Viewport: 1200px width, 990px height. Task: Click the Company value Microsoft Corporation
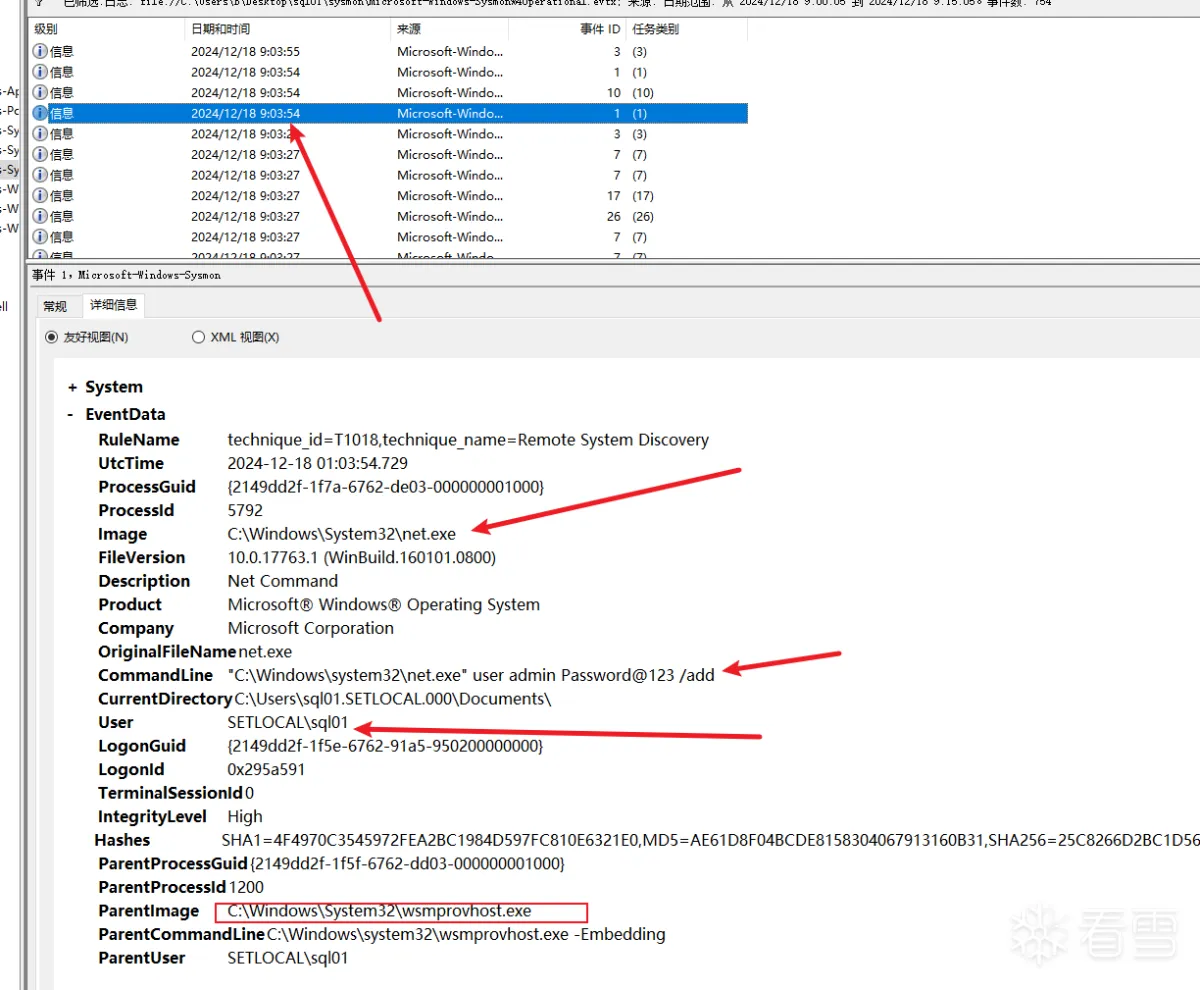click(311, 628)
